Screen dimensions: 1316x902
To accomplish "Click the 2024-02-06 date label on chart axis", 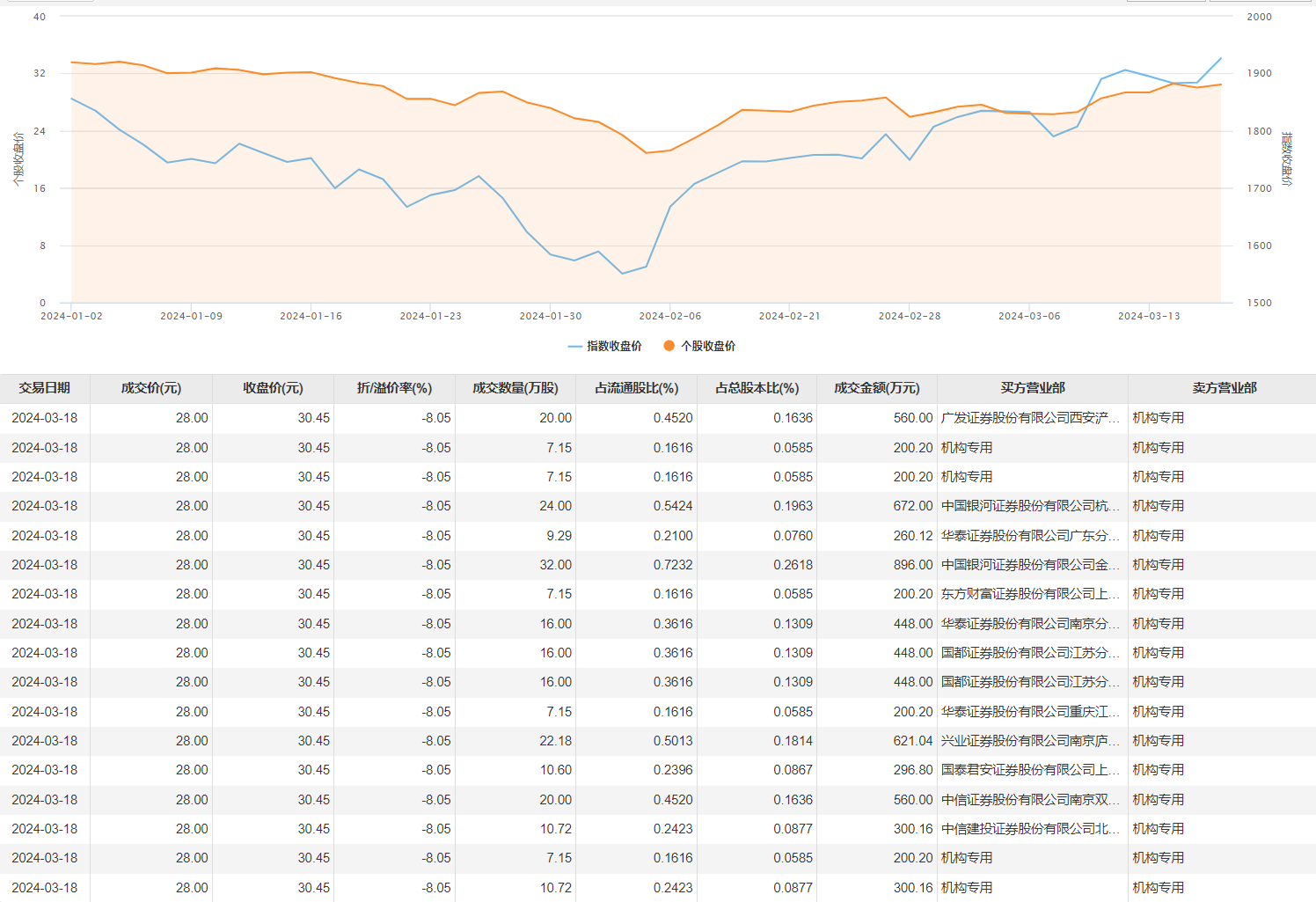I will 669,316.
